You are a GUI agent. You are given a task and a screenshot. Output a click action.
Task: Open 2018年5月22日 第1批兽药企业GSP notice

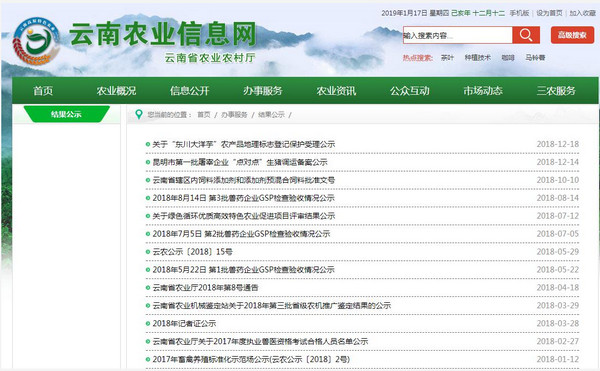point(243,270)
